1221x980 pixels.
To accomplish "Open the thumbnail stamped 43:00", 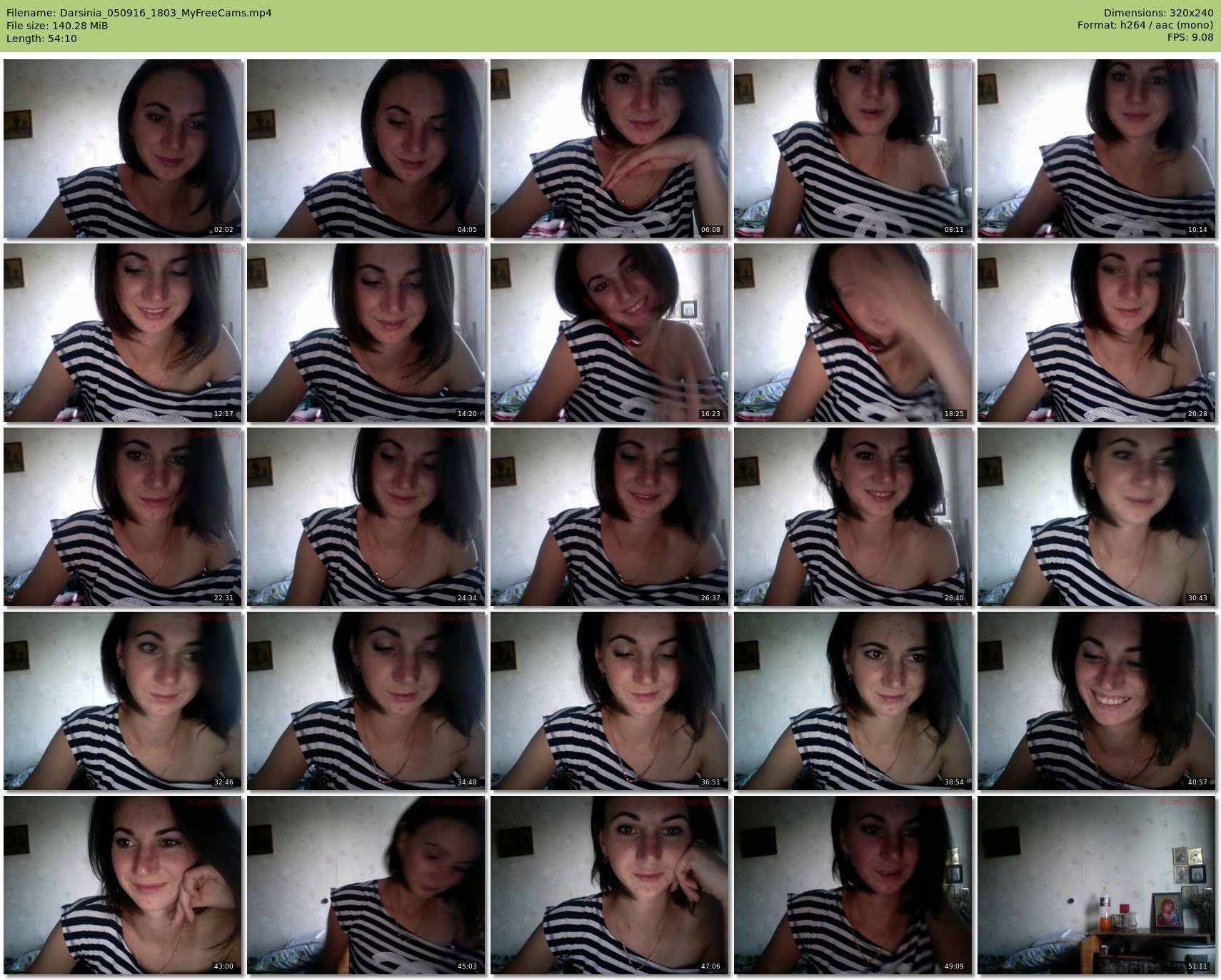I will pyautogui.click(x=123, y=885).
